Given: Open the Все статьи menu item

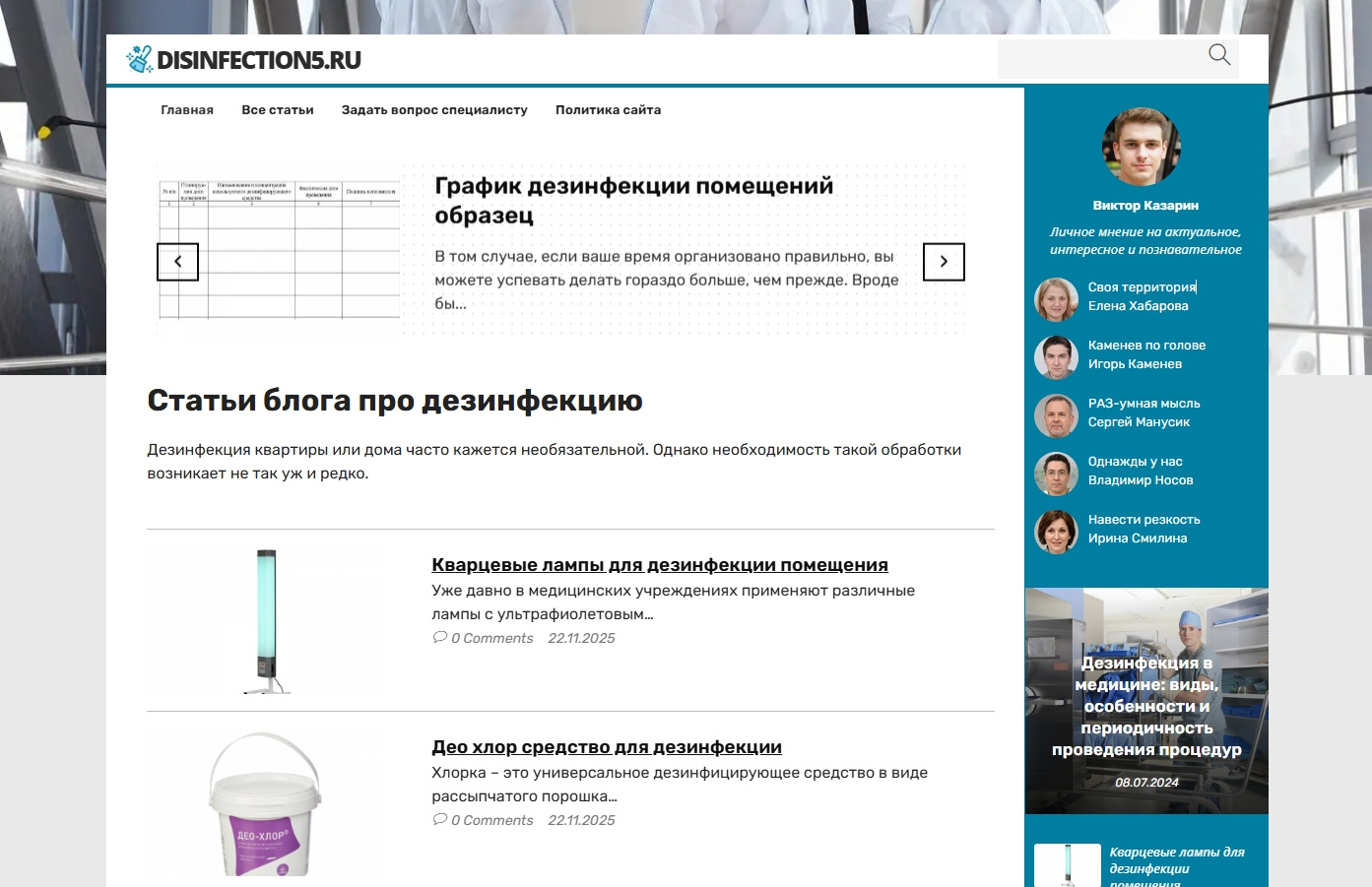Looking at the screenshot, I should pos(278,110).
